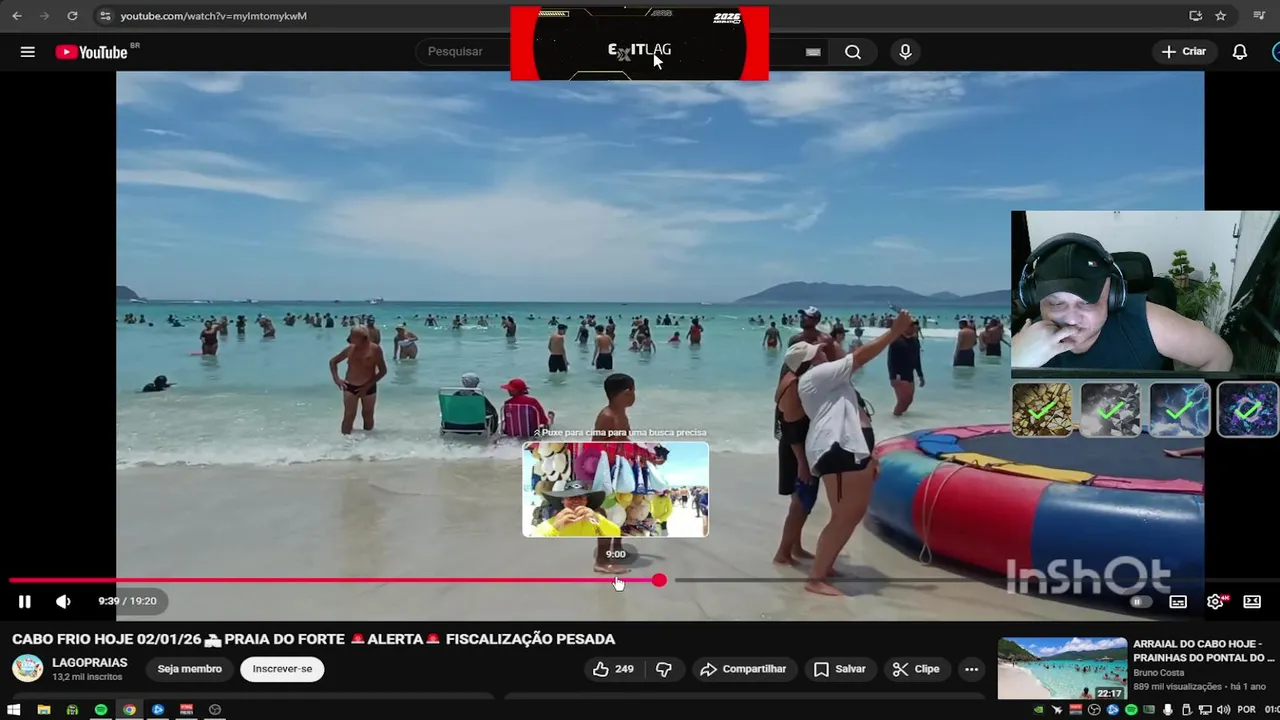Click the Criar button
The image size is (1280, 720).
1184,52
